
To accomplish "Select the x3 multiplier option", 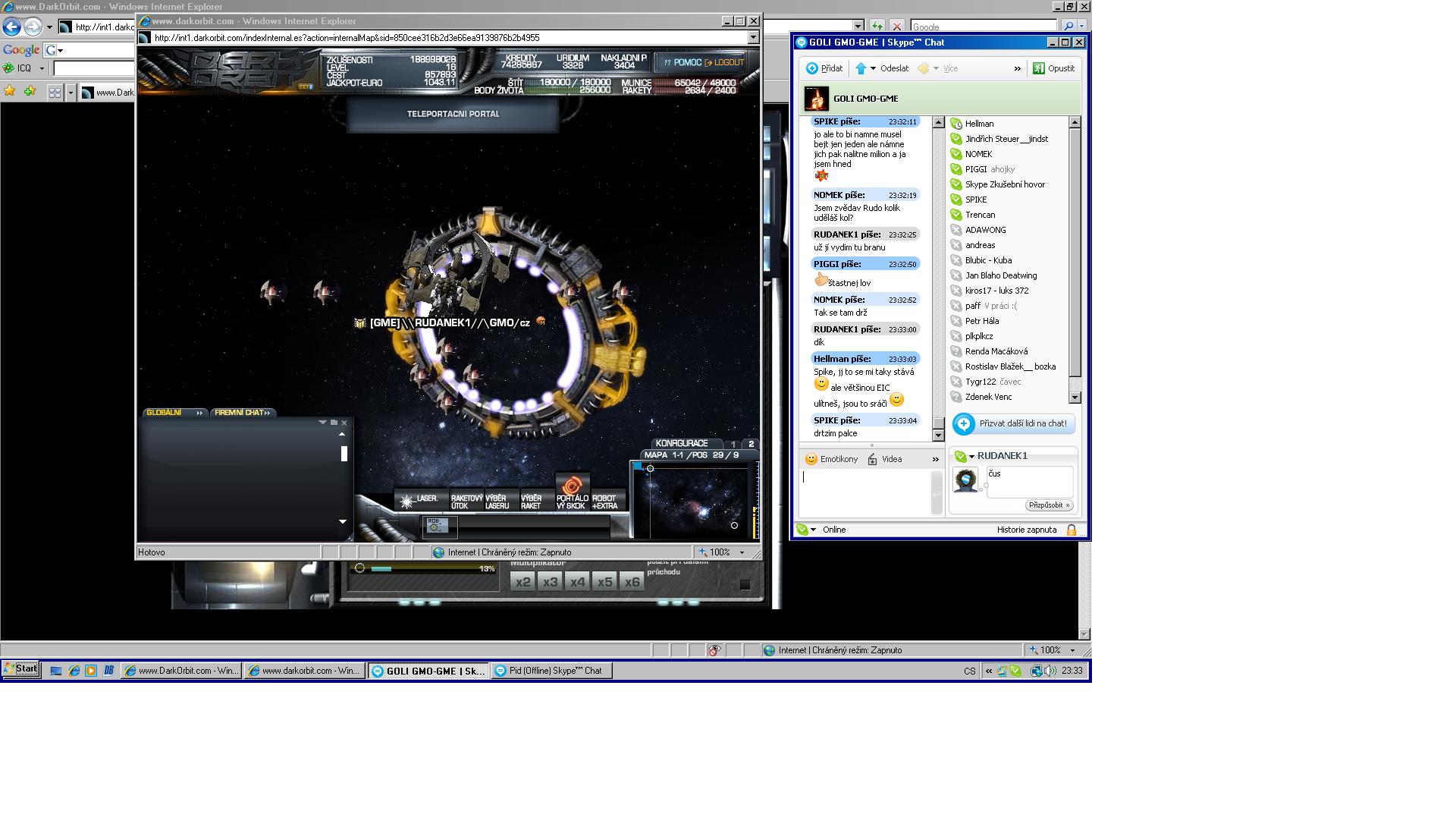I will click(x=550, y=582).
